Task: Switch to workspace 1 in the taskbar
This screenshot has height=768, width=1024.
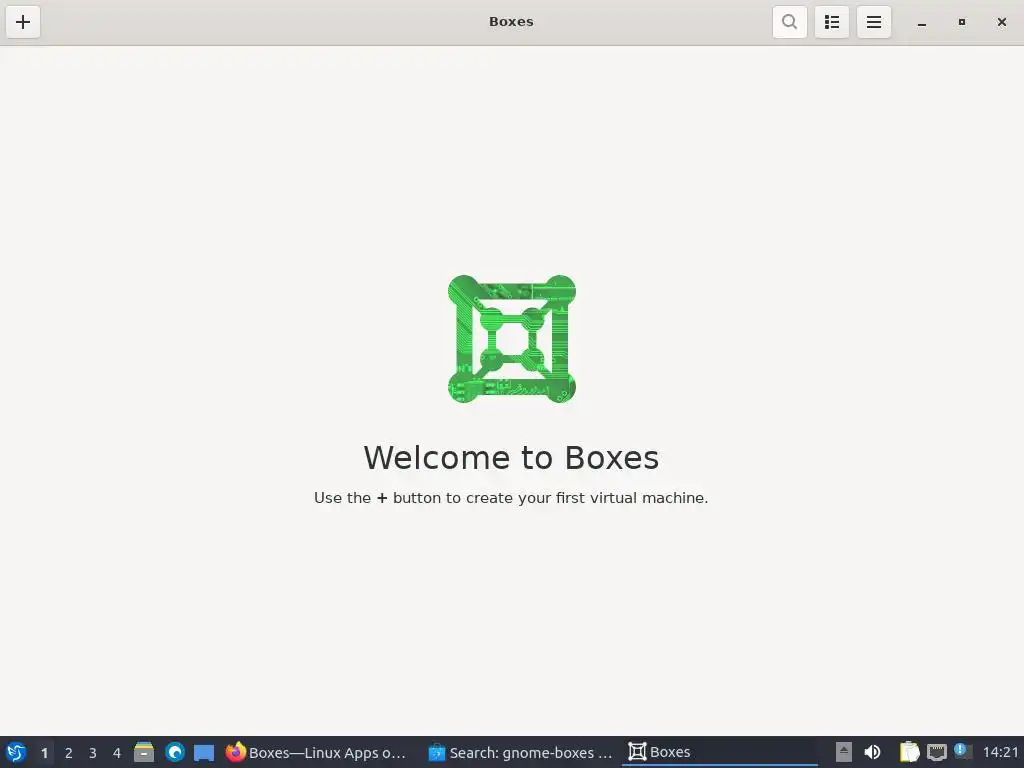Action: click(x=44, y=753)
